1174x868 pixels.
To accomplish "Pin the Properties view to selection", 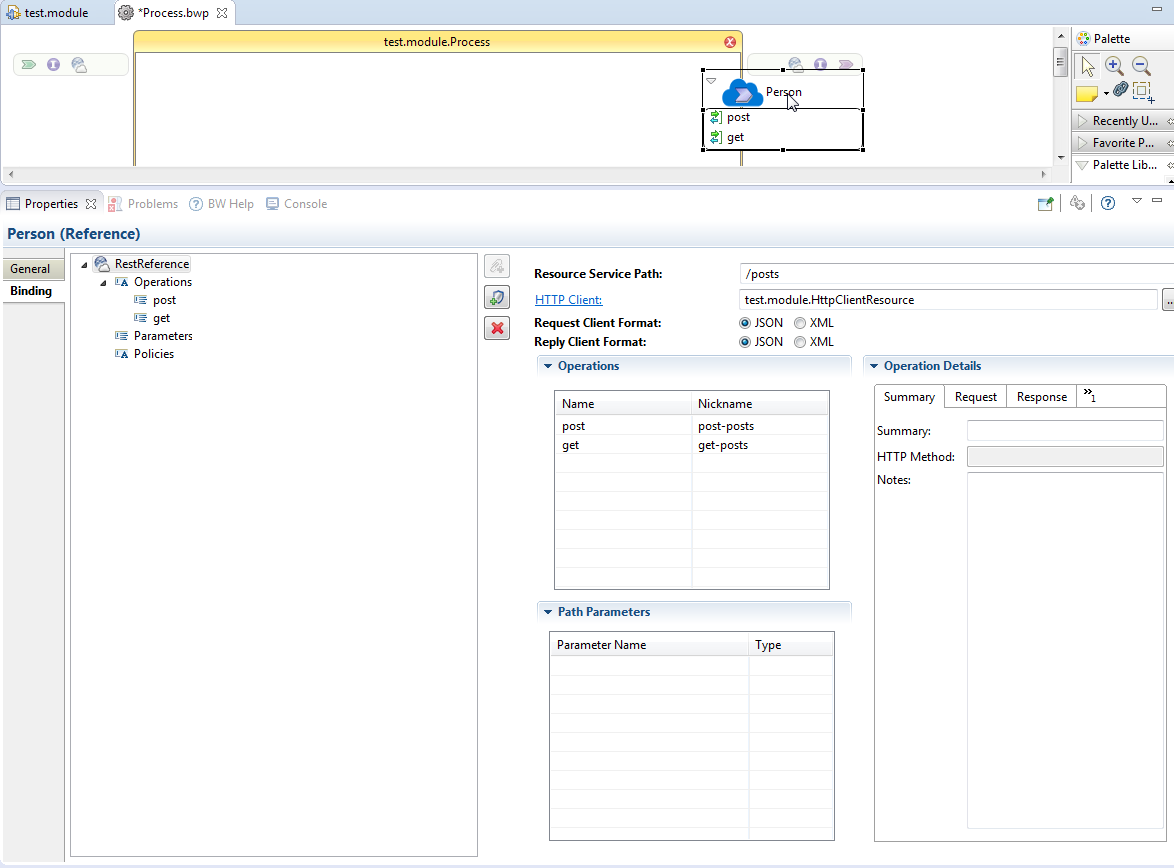I will pos(1045,204).
